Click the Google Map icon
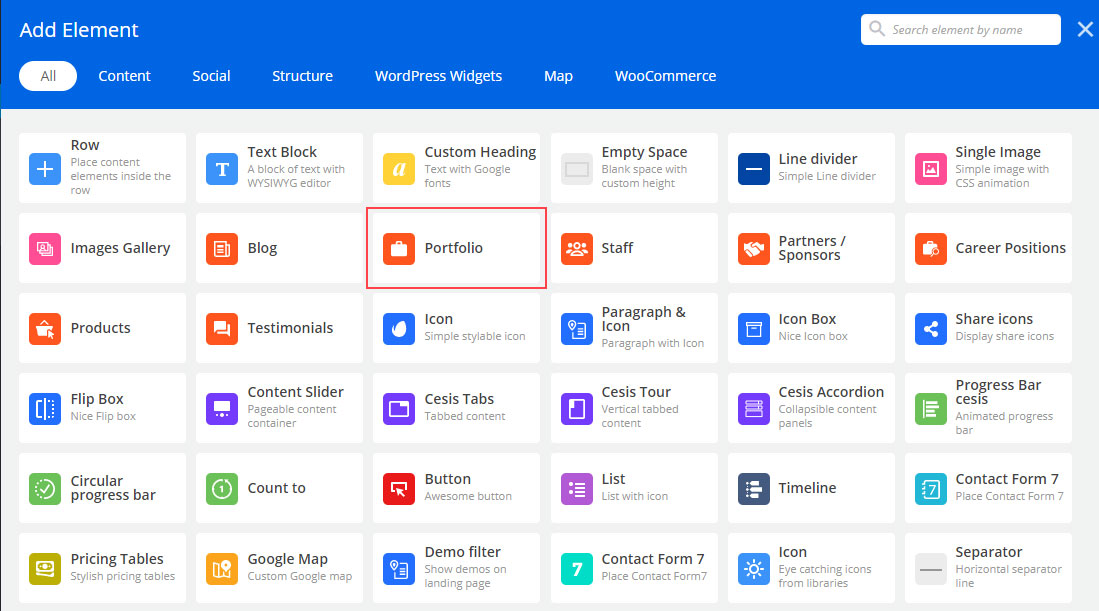 222,569
